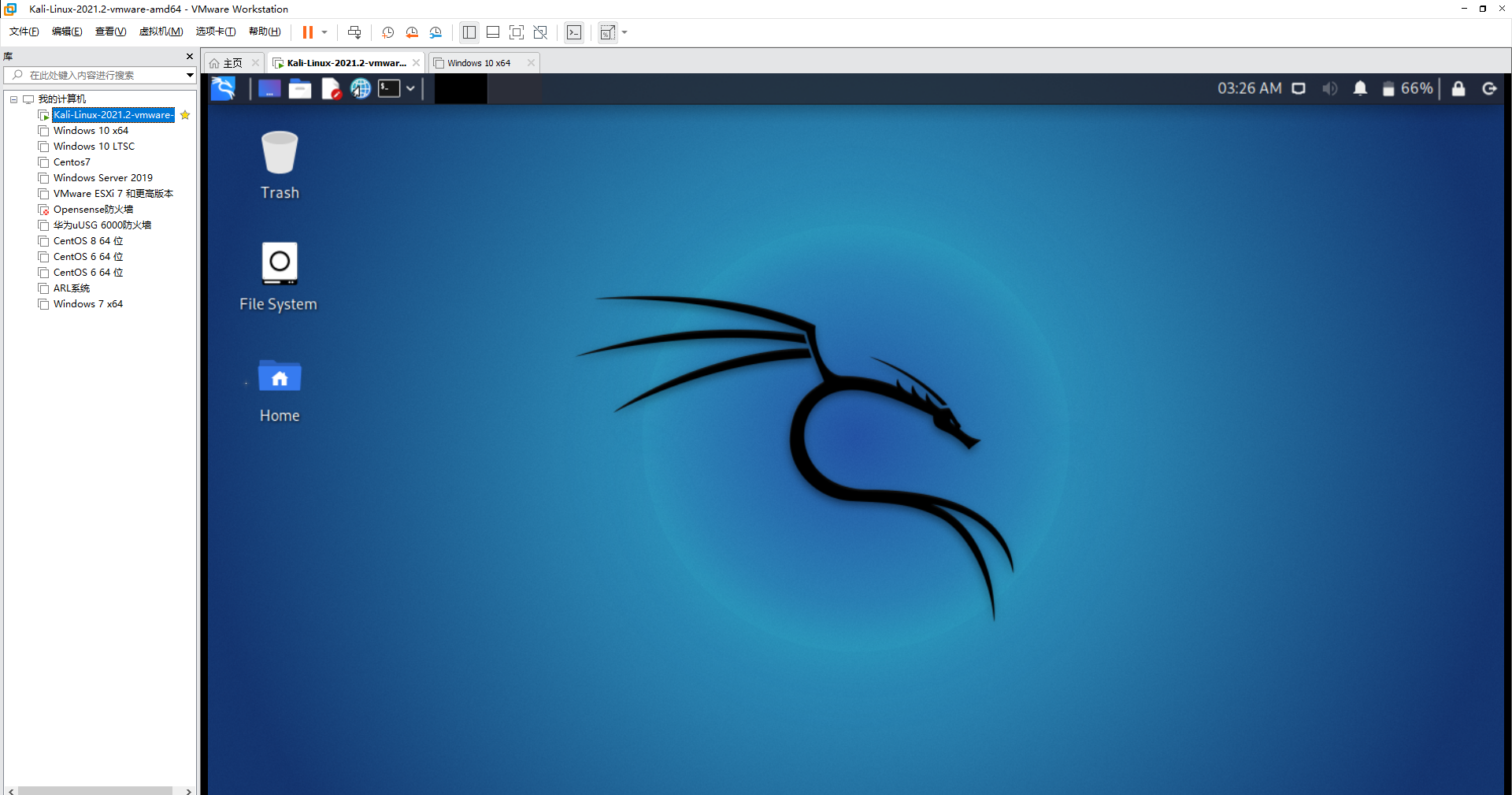Select Opensense防火墙 virtual machine

[x=93, y=210]
